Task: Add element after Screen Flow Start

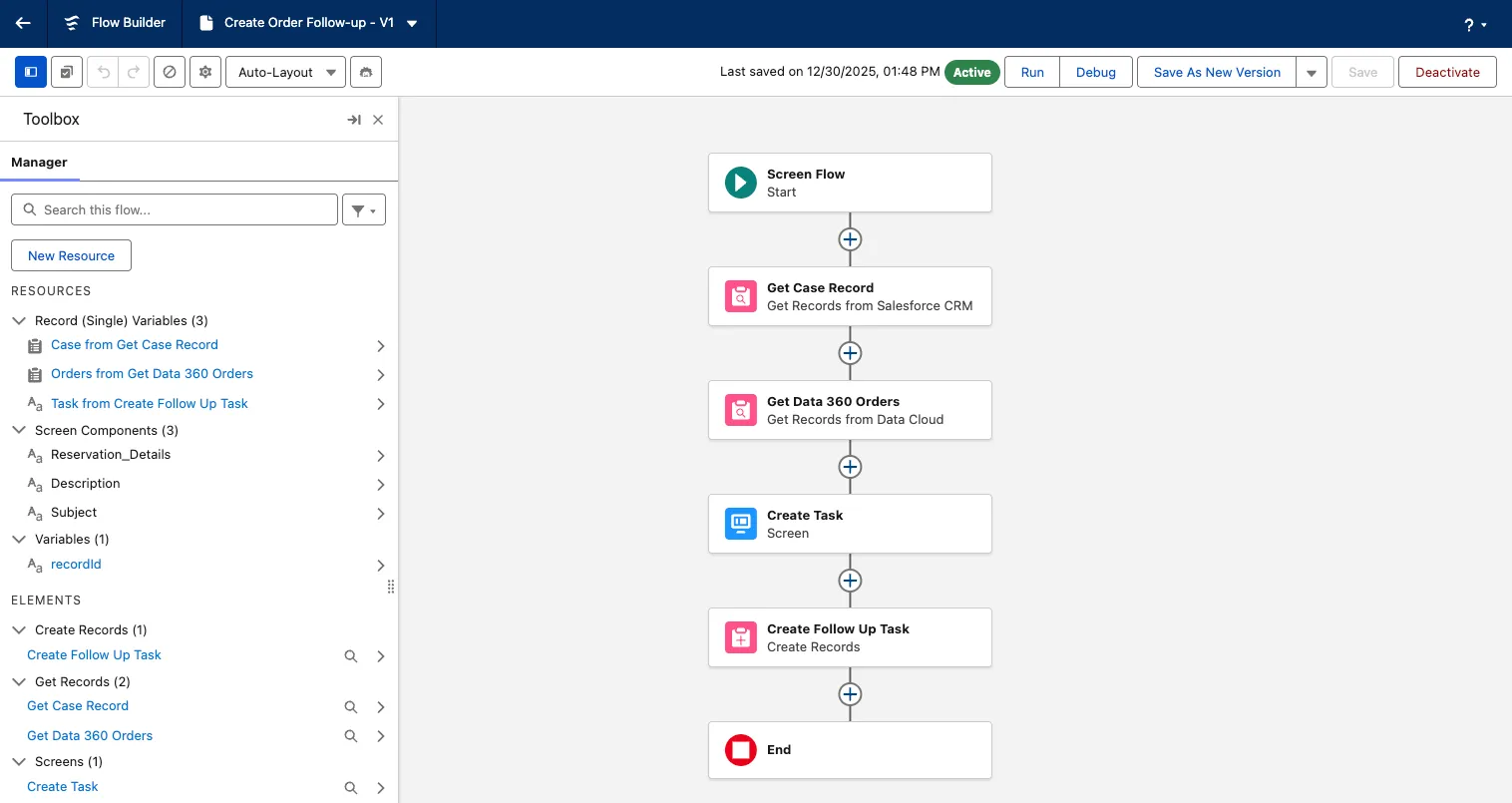Action: pyautogui.click(x=850, y=239)
